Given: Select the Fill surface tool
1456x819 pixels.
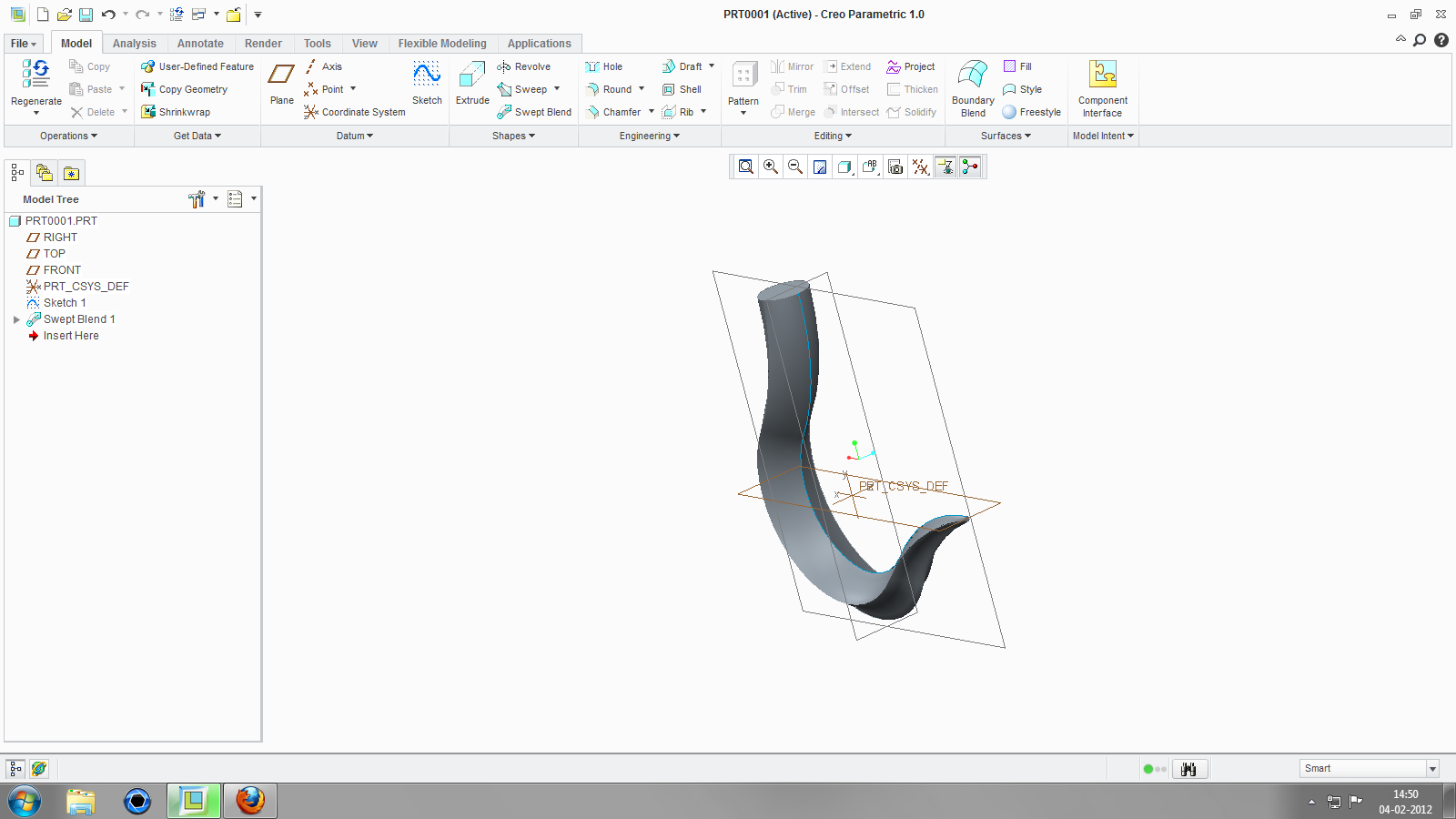Looking at the screenshot, I should point(1017,66).
